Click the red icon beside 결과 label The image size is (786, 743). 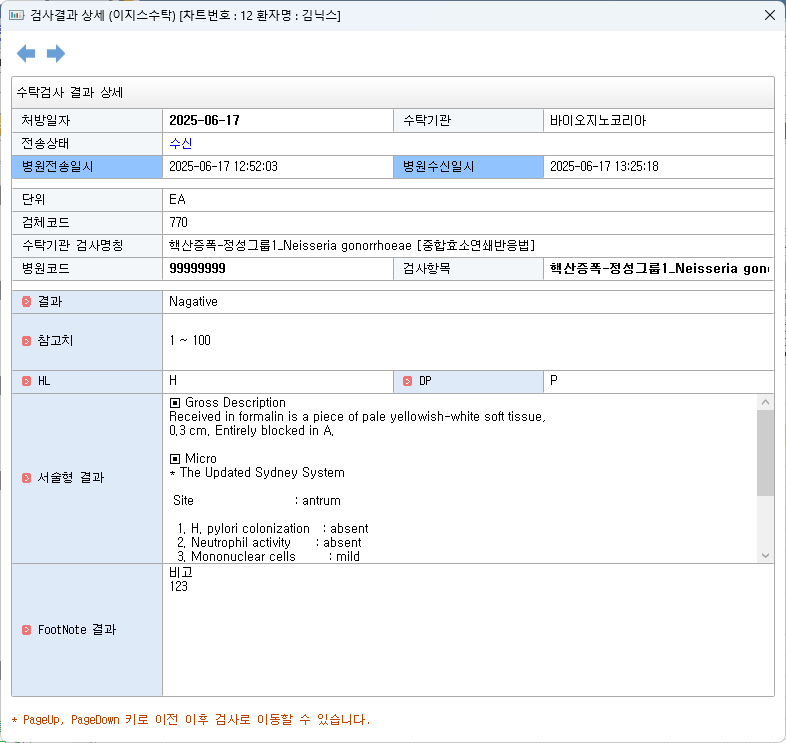(x=27, y=301)
